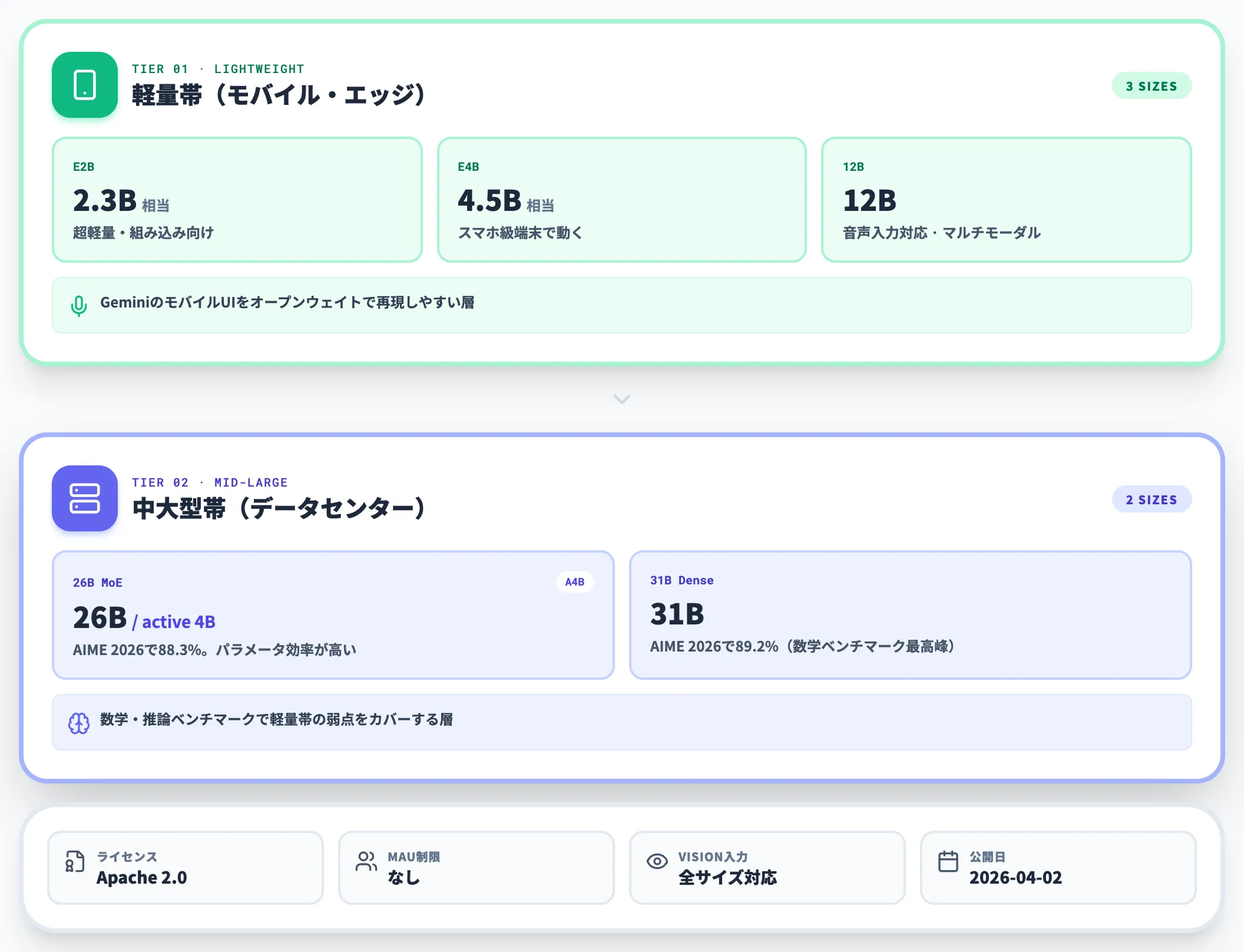The height and width of the screenshot is (952, 1244).
Task: Click the A4B badge
Action: (x=575, y=582)
